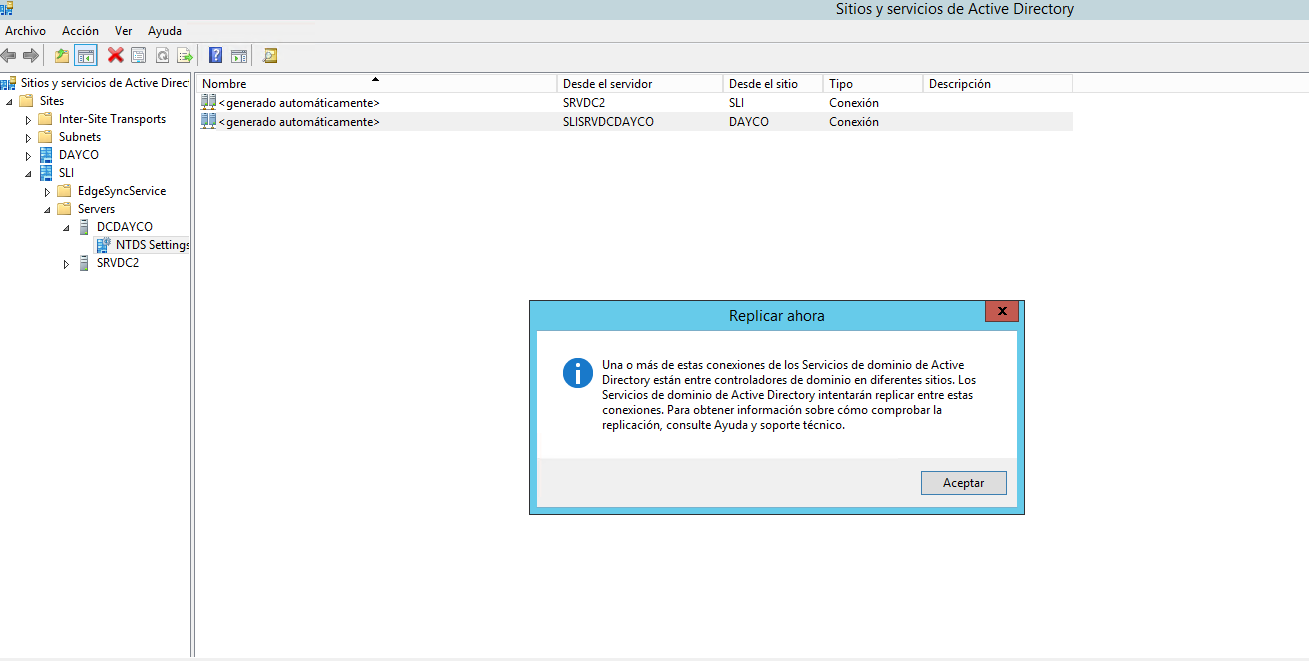Toggle the Show/Hide action pane icon

[239, 56]
